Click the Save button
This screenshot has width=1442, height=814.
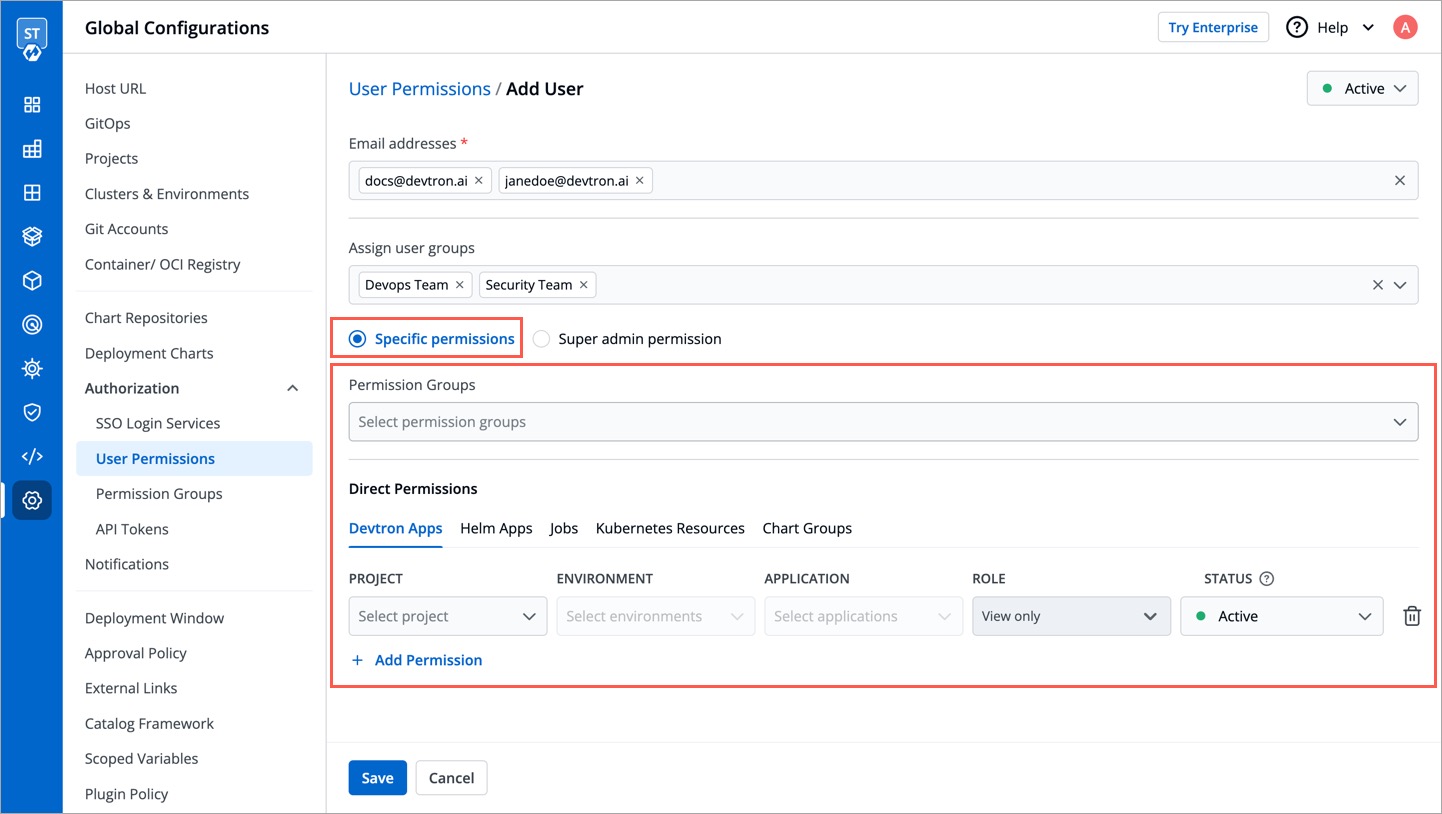coord(377,778)
